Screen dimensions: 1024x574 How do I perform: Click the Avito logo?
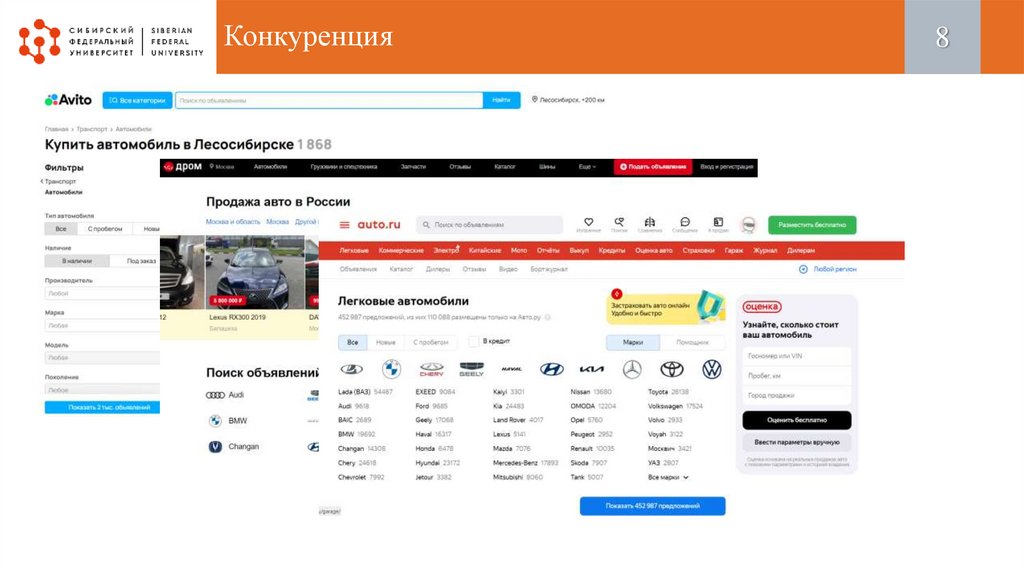[68, 100]
